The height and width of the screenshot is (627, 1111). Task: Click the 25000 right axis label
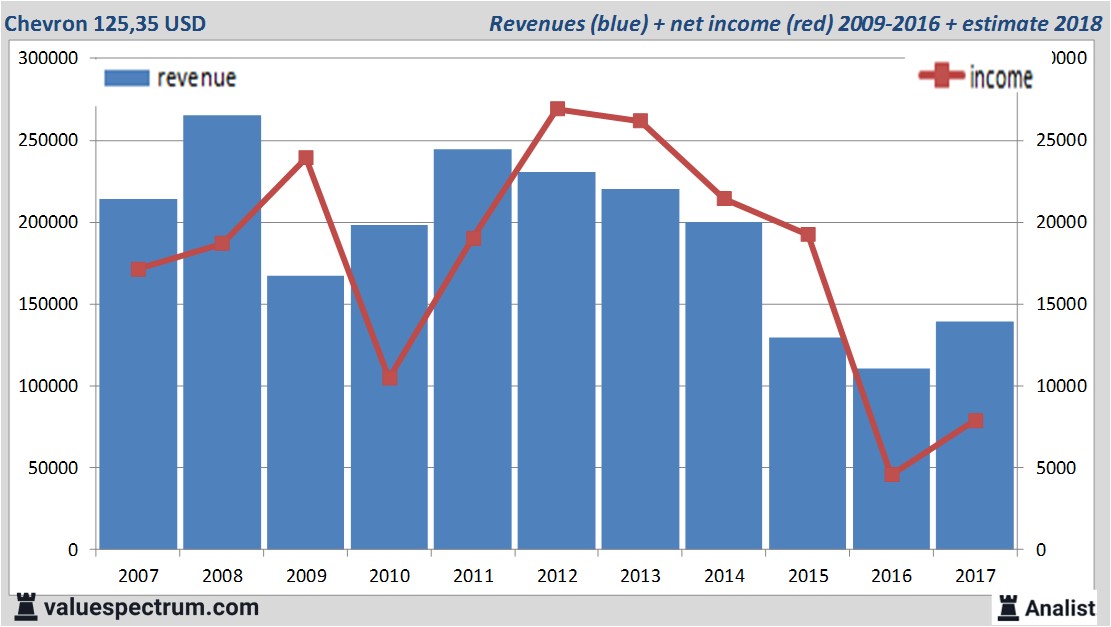point(1061,140)
